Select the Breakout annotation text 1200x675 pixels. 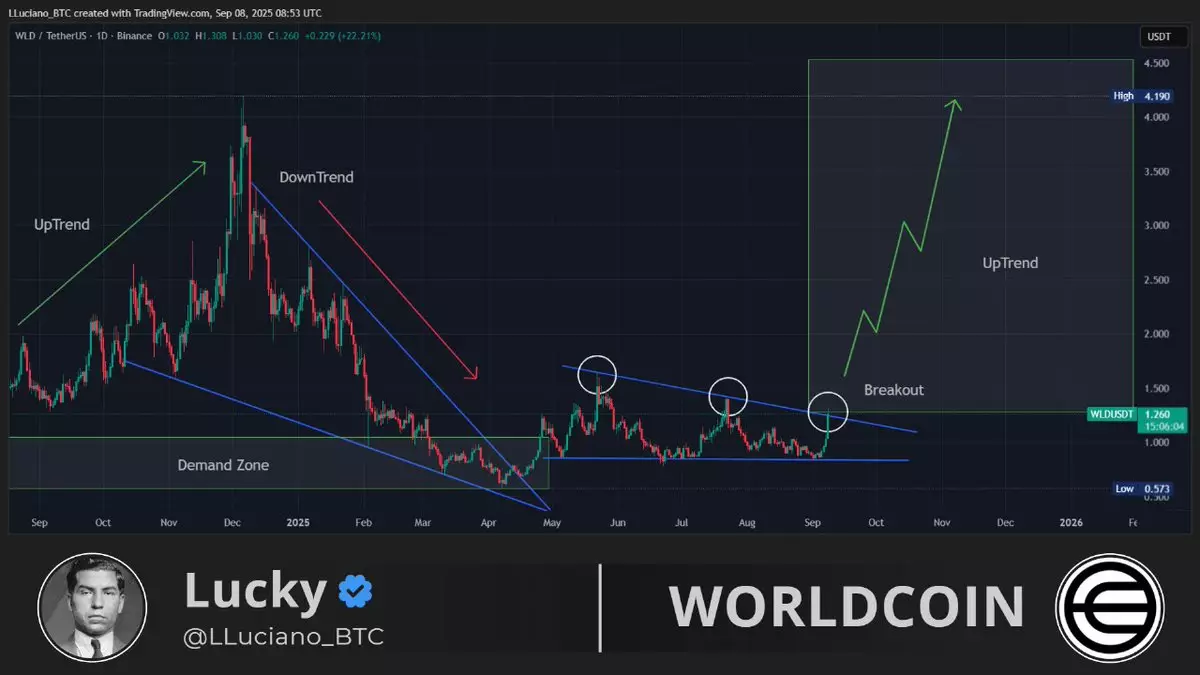[894, 390]
